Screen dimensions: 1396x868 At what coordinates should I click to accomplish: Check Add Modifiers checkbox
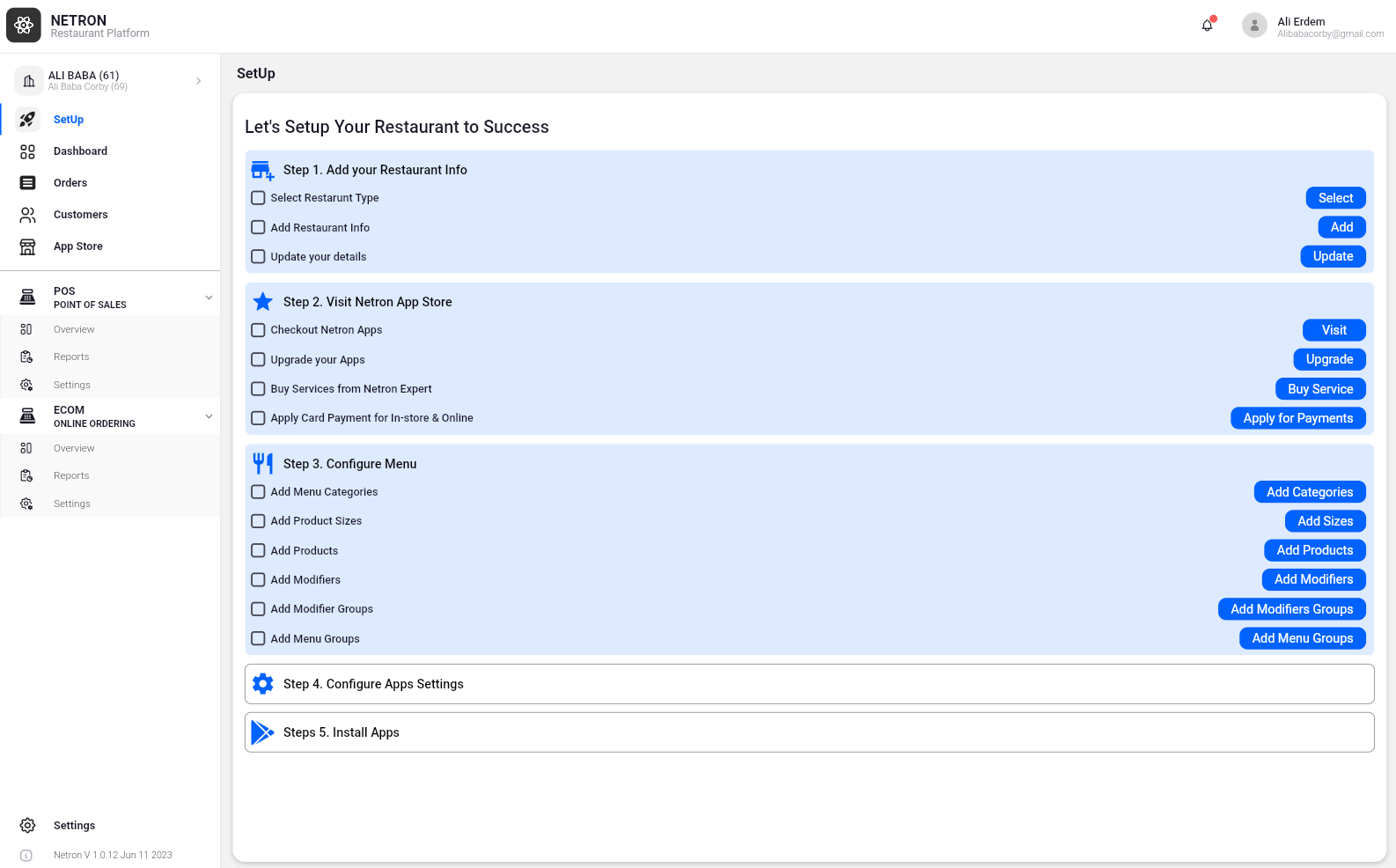tap(258, 580)
